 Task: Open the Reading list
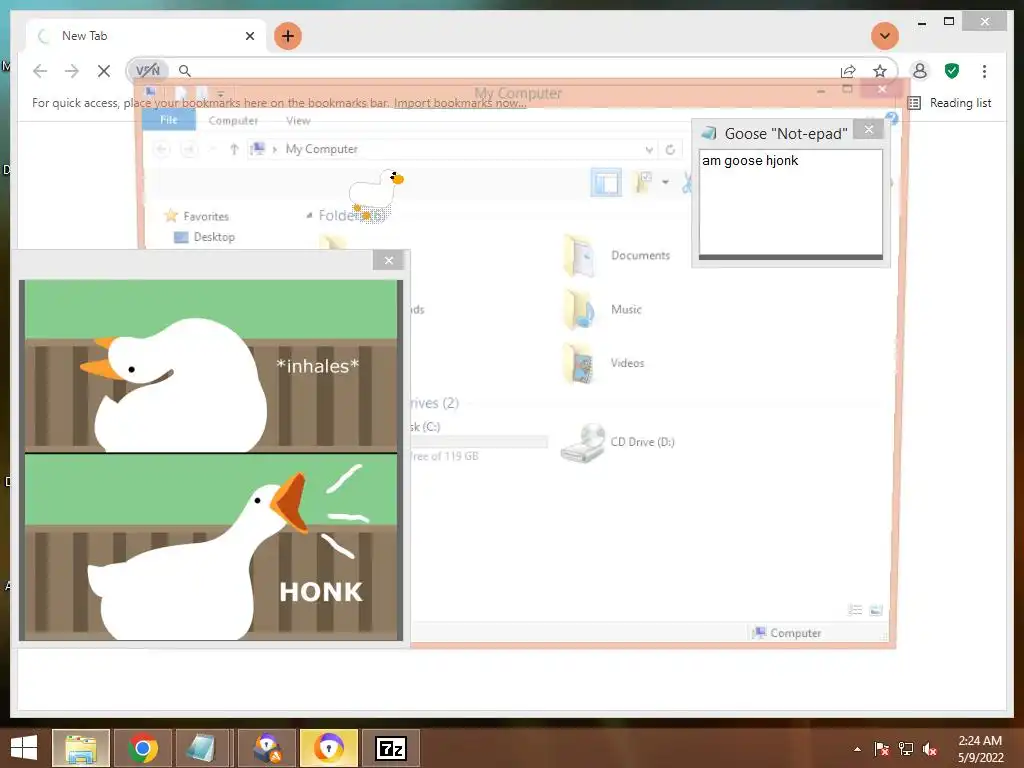click(950, 103)
